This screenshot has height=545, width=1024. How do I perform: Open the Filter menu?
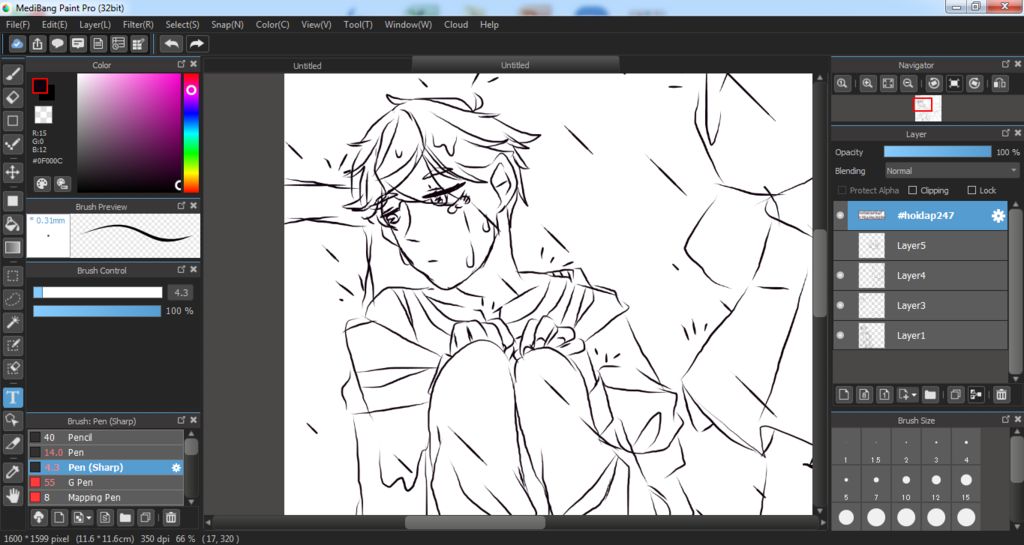(138, 25)
